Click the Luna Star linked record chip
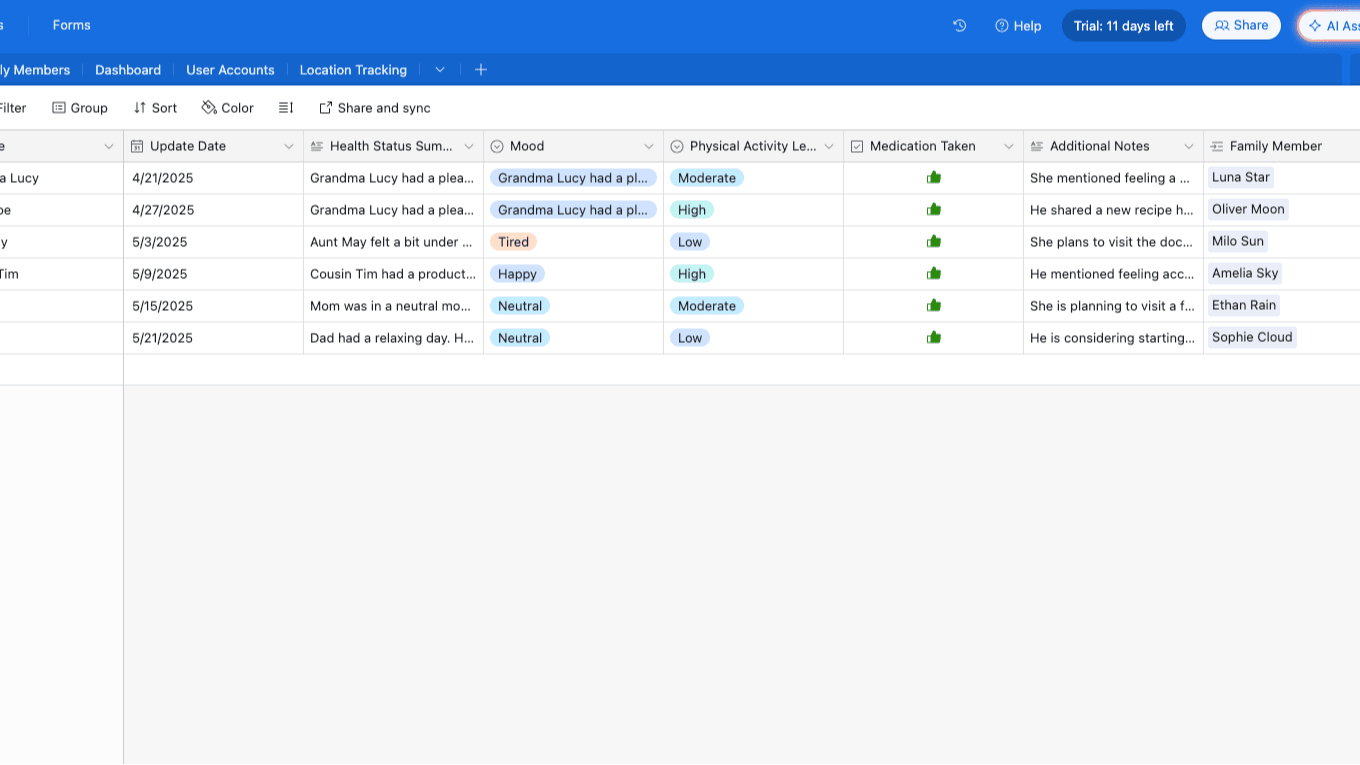The width and height of the screenshot is (1360, 765). 1241,177
